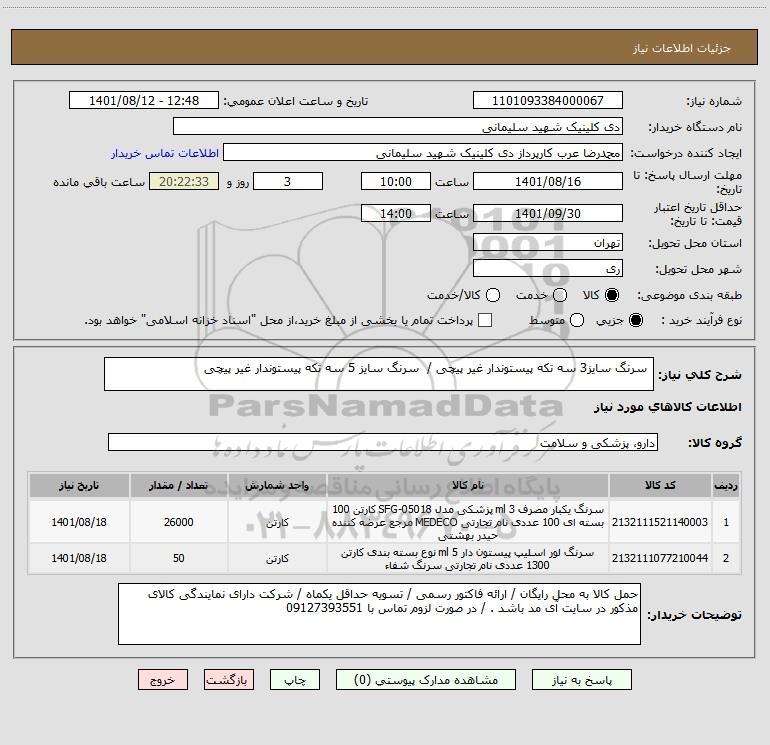The image size is (770, 745).
Task: Toggle the اسناد خزانه اسلامی payment checkbox
Action: coord(485,320)
